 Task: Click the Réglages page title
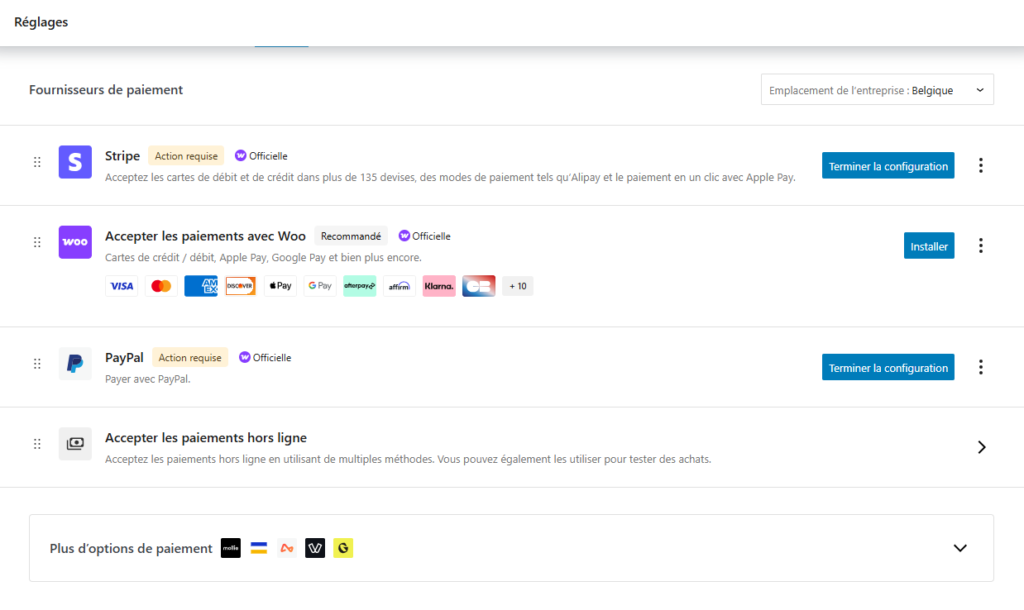tap(41, 22)
